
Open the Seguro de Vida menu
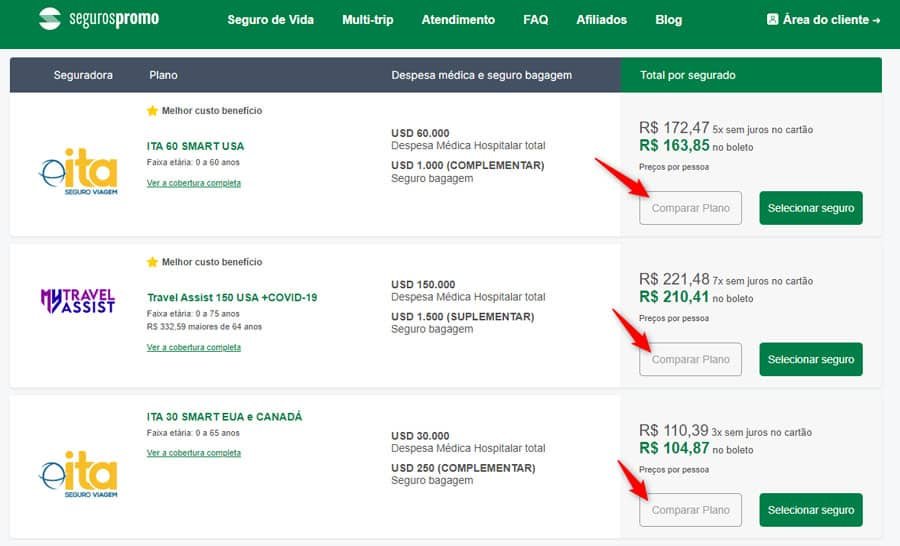[270, 20]
